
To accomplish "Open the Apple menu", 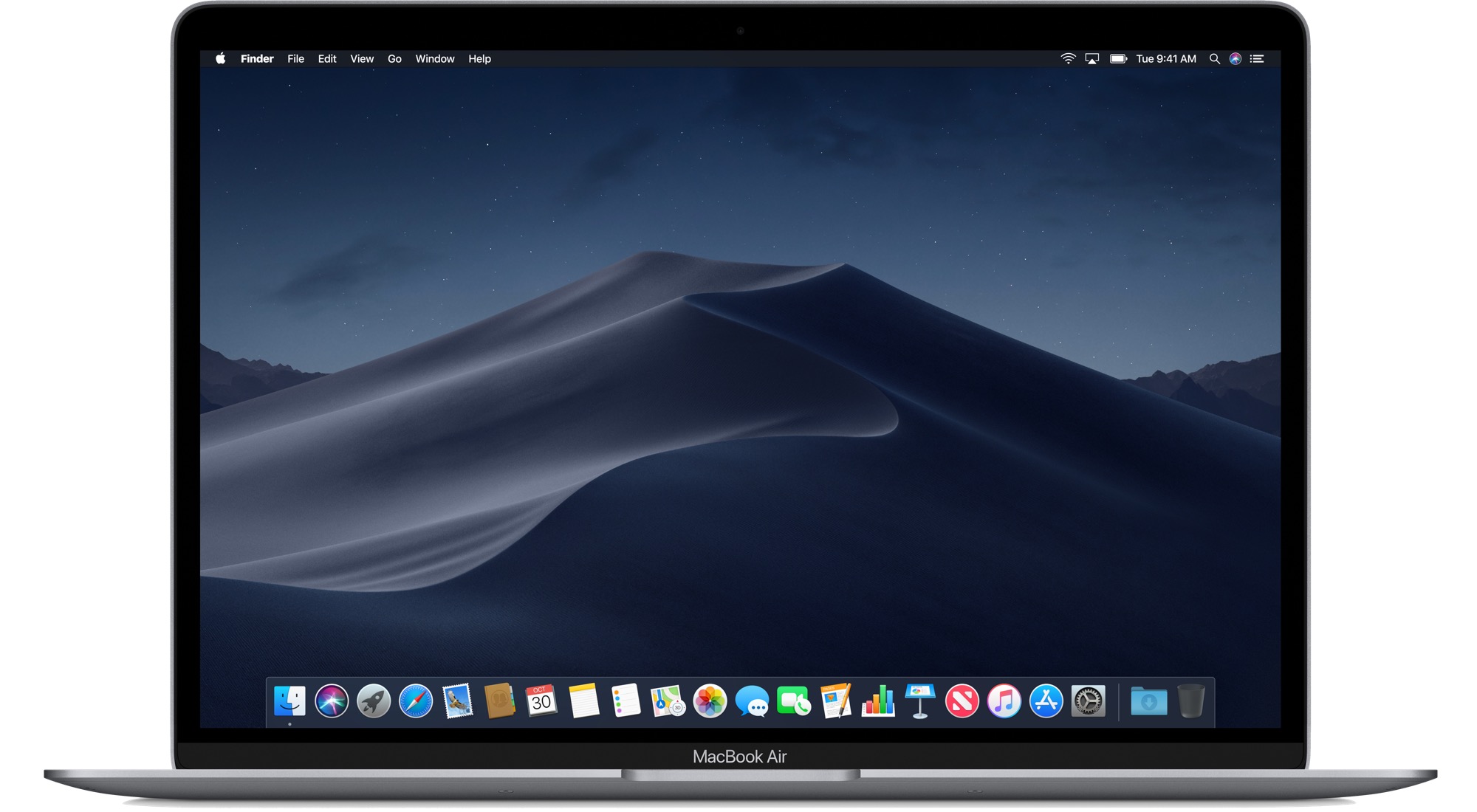I will (x=220, y=58).
